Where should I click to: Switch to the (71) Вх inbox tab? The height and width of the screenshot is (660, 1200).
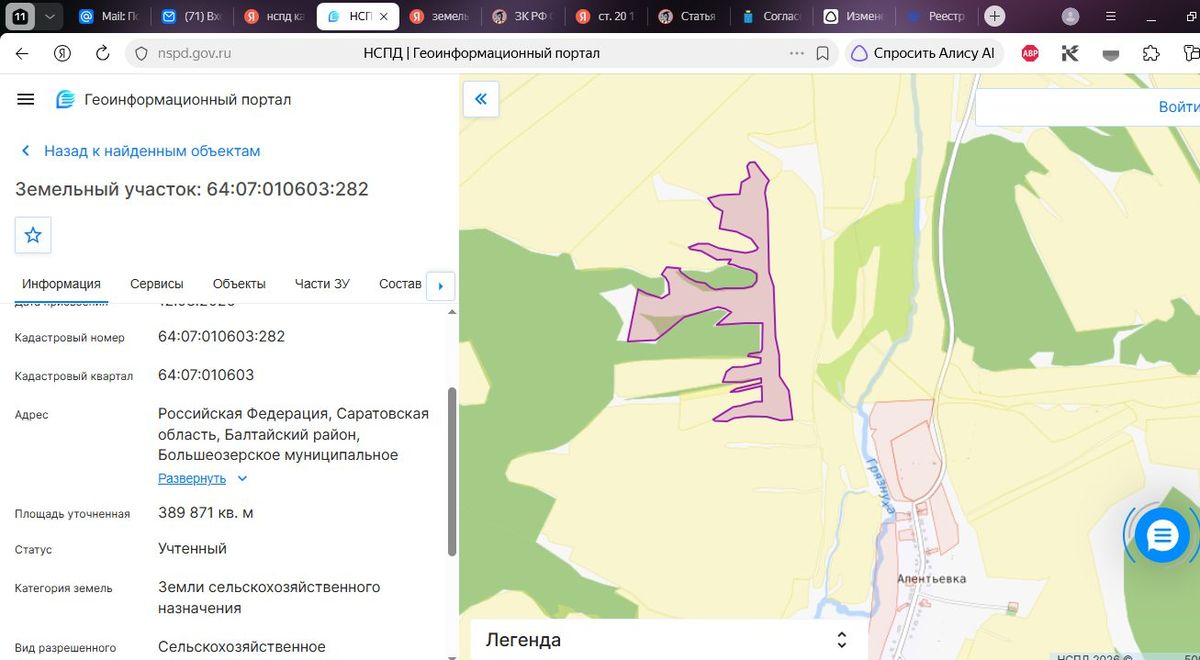[192, 16]
